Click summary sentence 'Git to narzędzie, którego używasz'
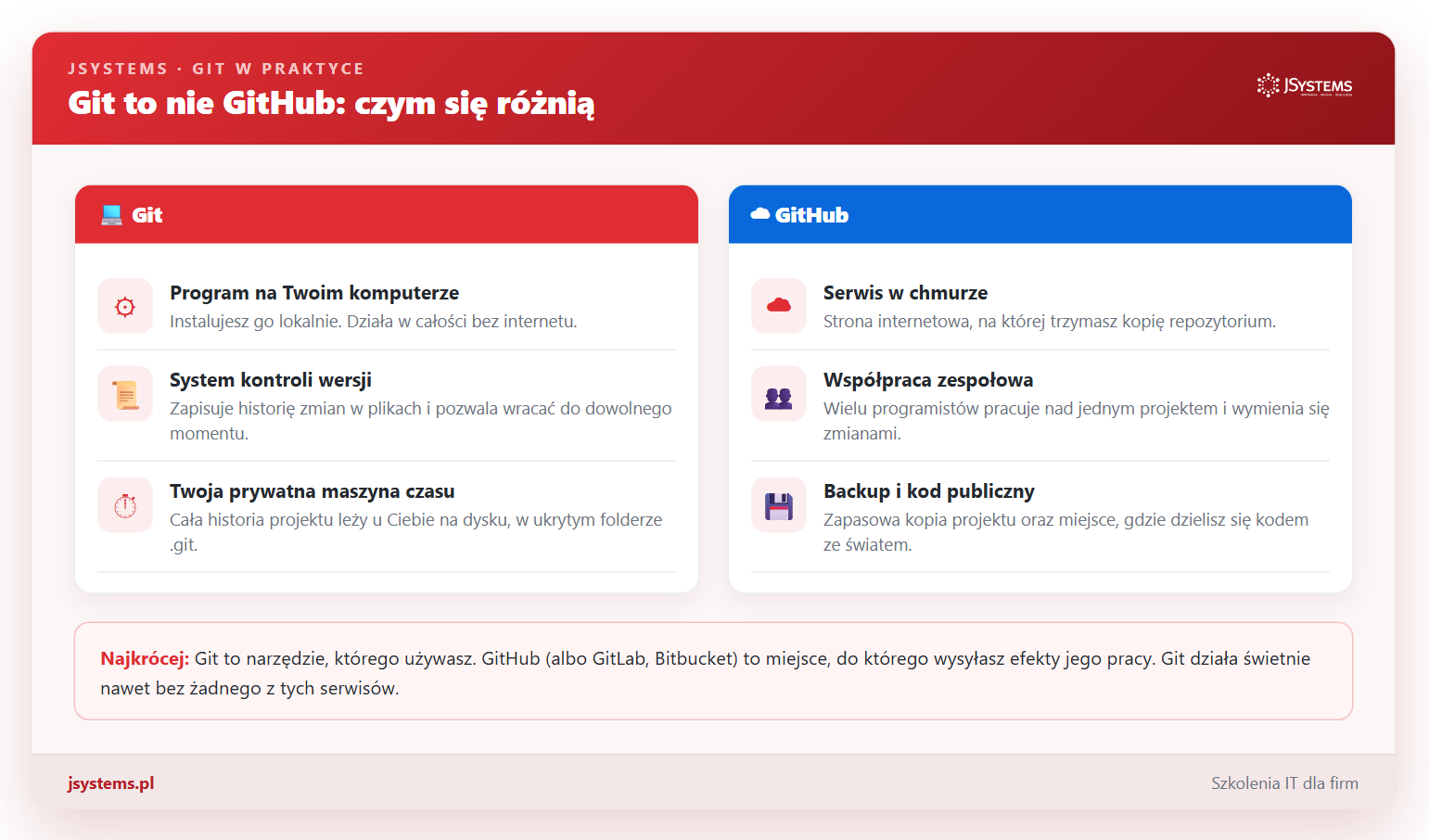 334,659
